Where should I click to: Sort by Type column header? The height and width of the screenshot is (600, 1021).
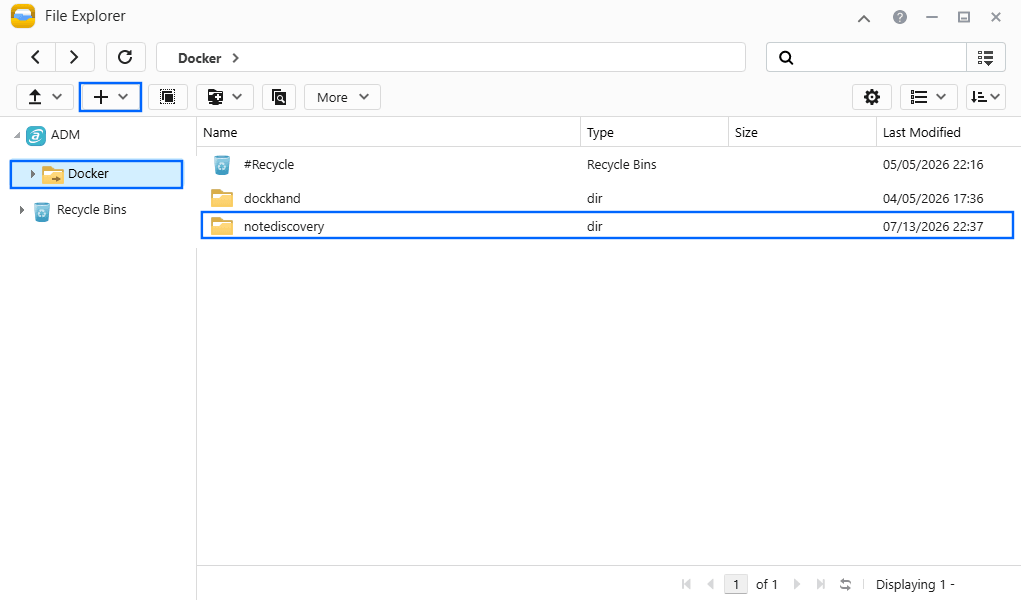[x=654, y=132]
